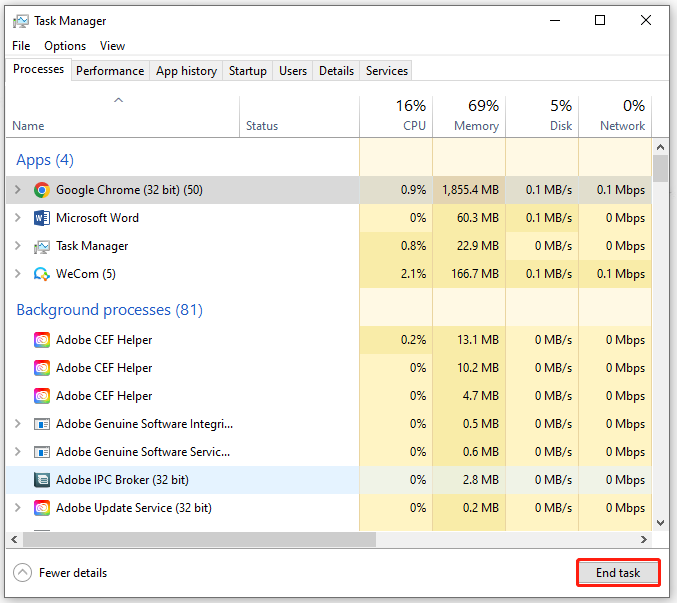The width and height of the screenshot is (677, 603).
Task: Open the Options menu
Action: tap(65, 46)
